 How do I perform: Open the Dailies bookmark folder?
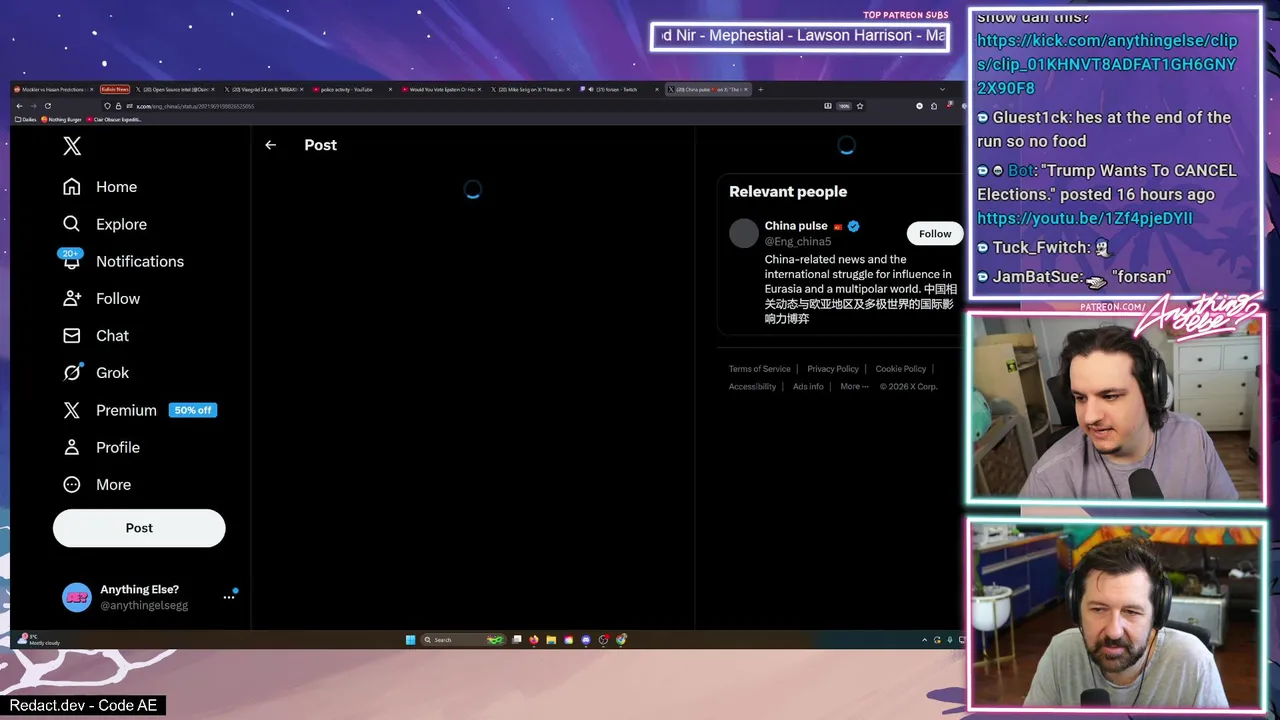coord(26,119)
